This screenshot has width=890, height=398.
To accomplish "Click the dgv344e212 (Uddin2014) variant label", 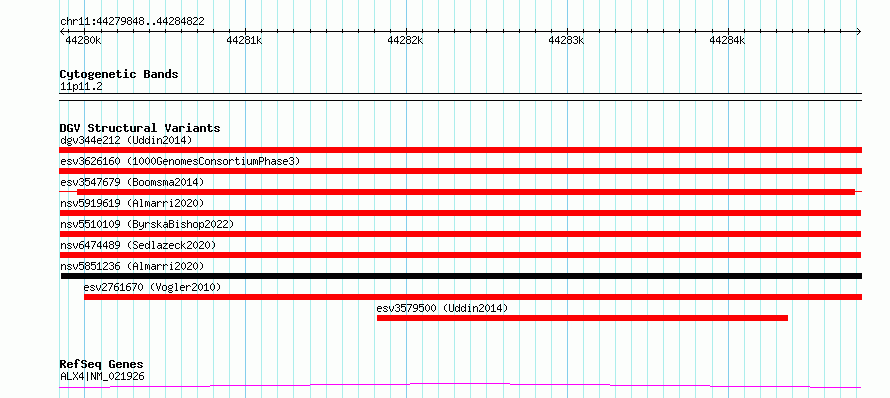I will (x=126, y=140).
